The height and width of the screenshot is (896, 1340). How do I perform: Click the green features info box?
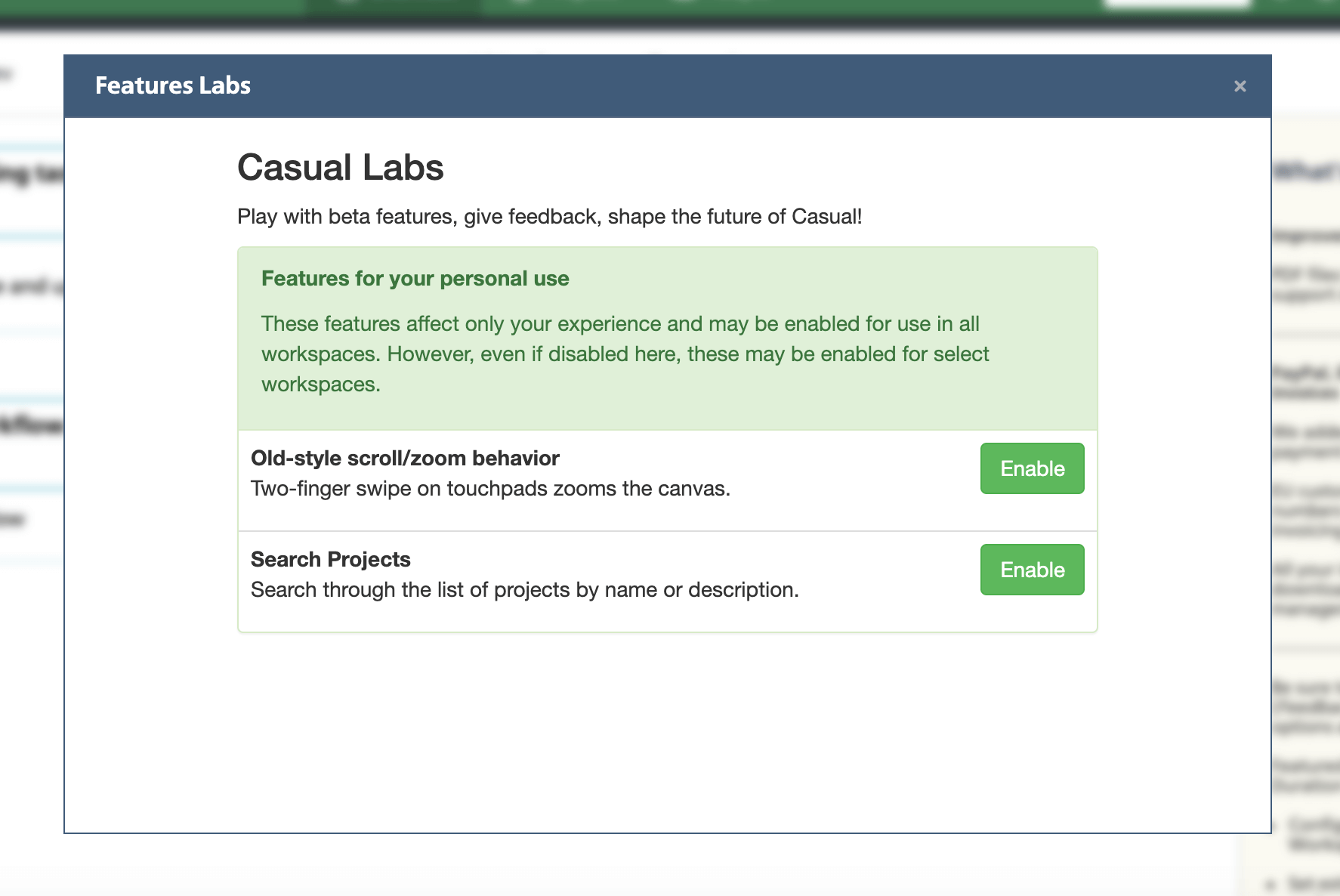pos(667,336)
